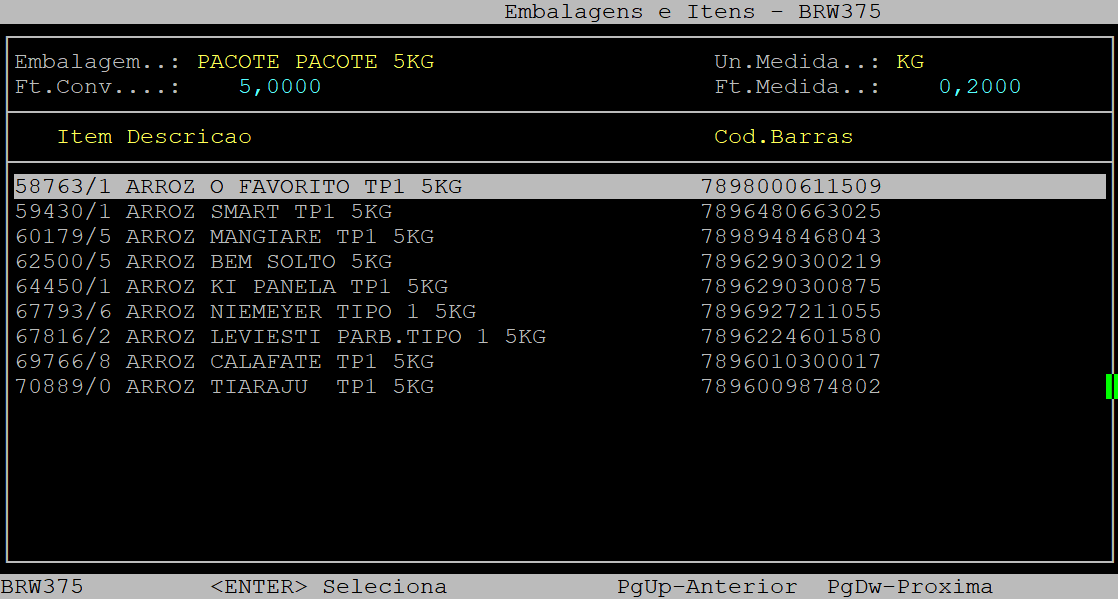Pick 'ARROZ NIEMEYER TIPO 1 5KG' description
Screen dimensions: 1118x599
click(301, 312)
